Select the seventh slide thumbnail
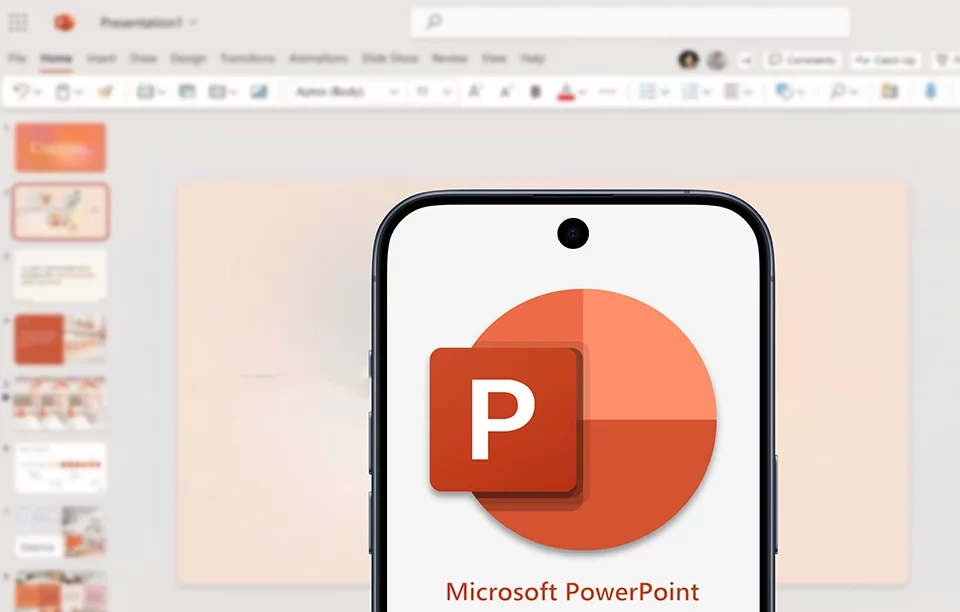Screen dimensions: 960x612 pyautogui.click(x=61, y=531)
